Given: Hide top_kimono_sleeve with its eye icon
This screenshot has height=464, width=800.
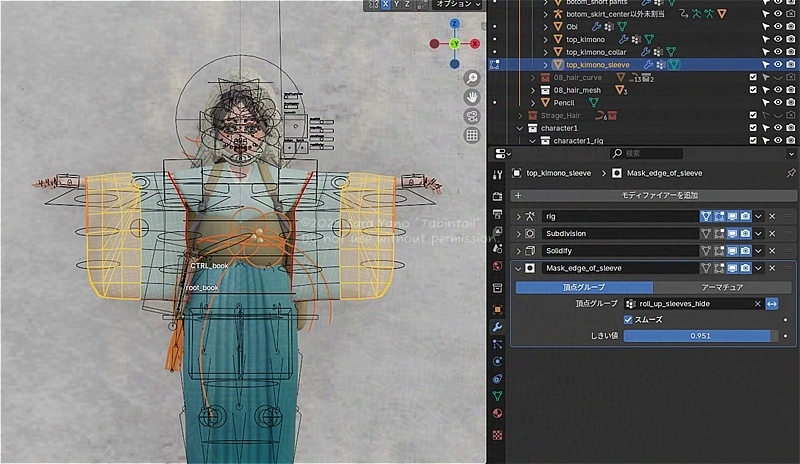Looking at the screenshot, I should pyautogui.click(x=778, y=65).
